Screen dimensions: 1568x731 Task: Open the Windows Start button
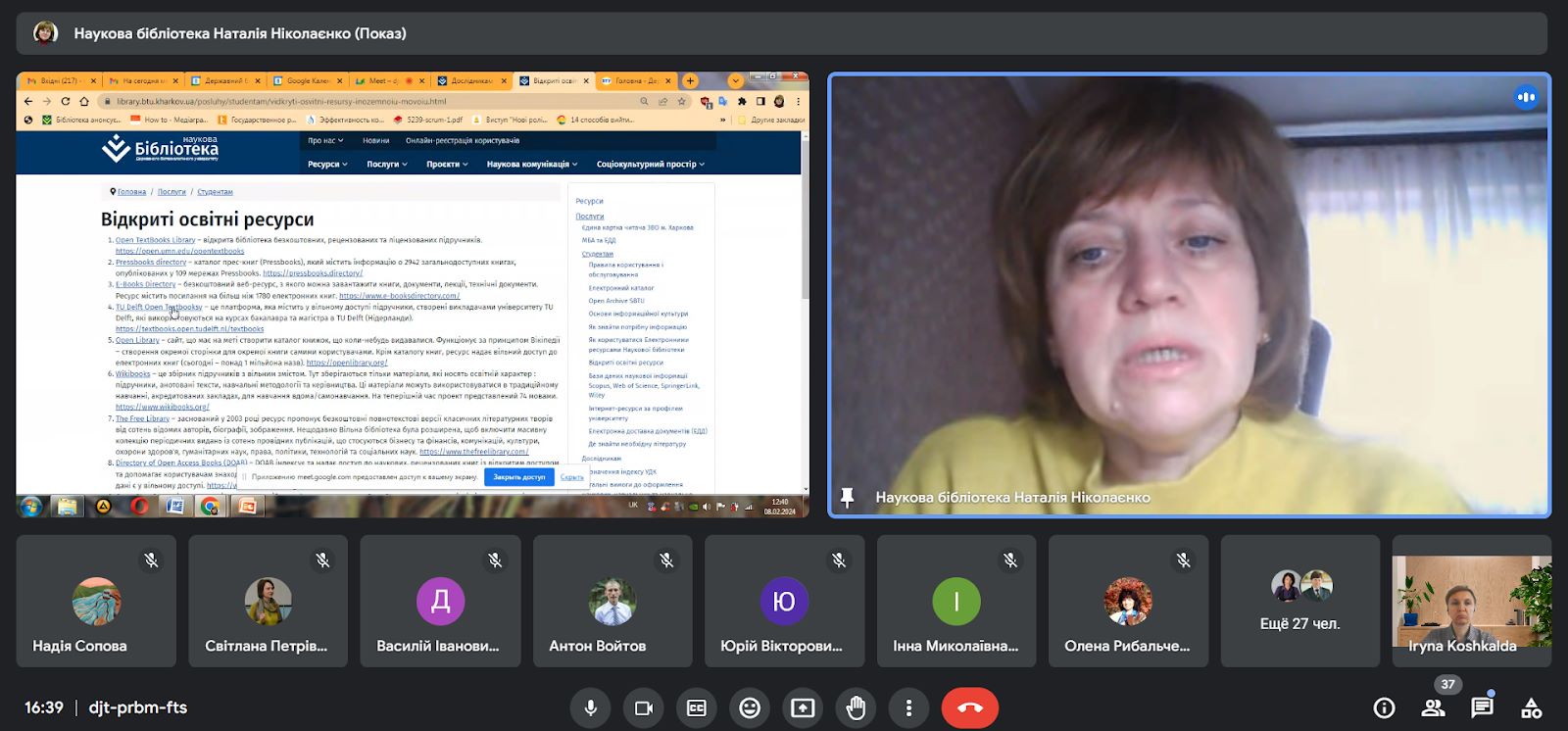pos(30,507)
